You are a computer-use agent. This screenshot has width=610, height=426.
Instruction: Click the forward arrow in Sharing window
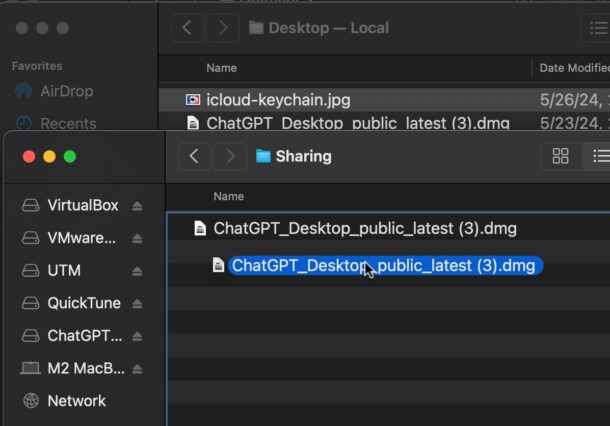[229, 156]
